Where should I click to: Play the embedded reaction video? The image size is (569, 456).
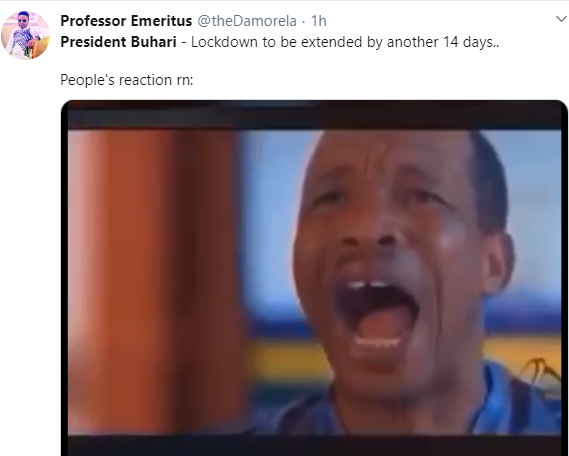point(314,278)
